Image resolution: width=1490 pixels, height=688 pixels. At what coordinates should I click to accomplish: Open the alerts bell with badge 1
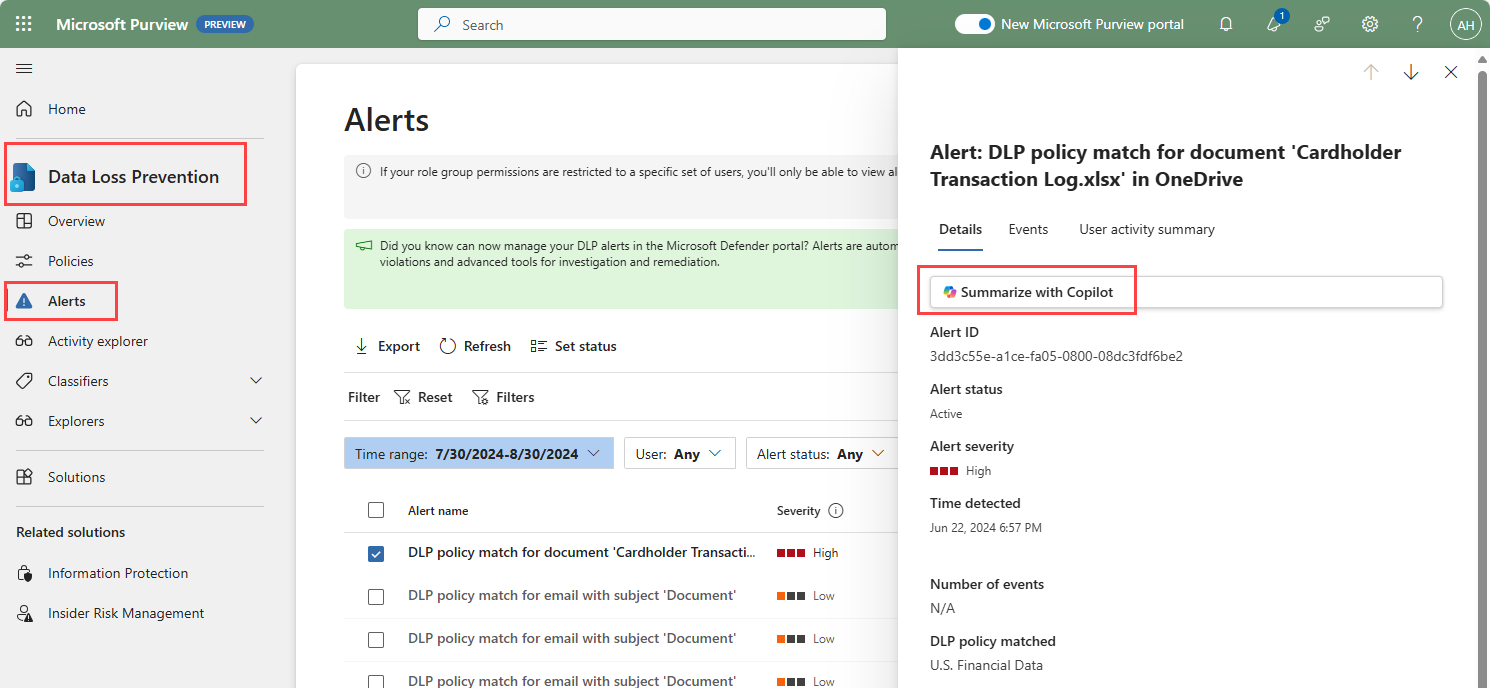click(x=1275, y=23)
